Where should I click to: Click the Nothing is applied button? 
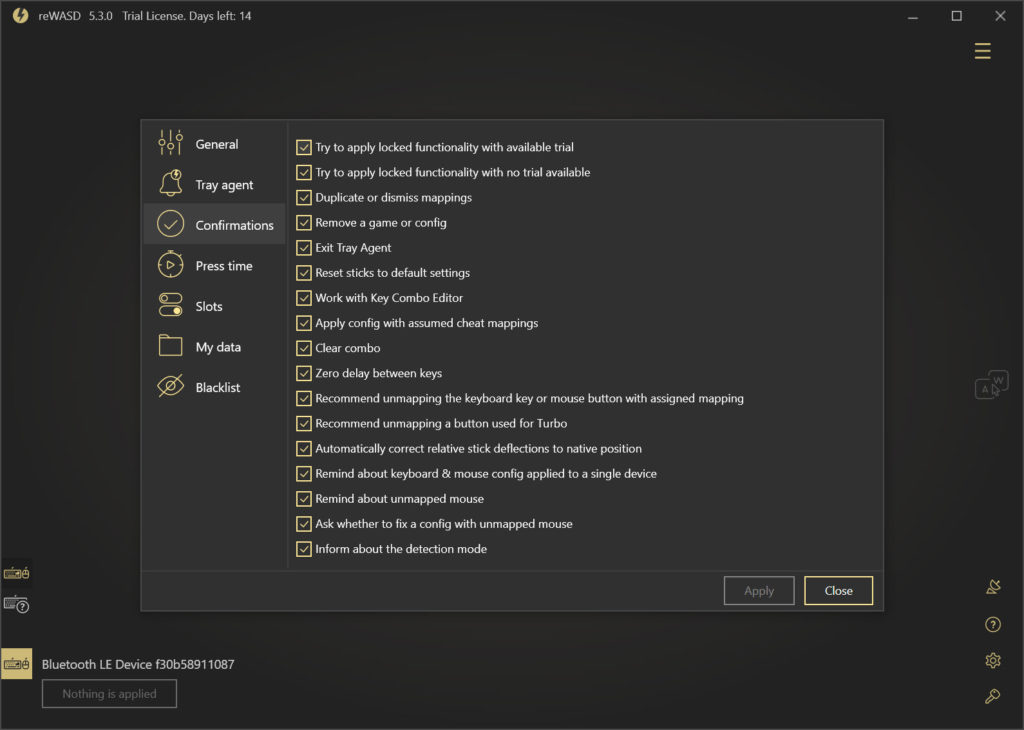(x=109, y=693)
